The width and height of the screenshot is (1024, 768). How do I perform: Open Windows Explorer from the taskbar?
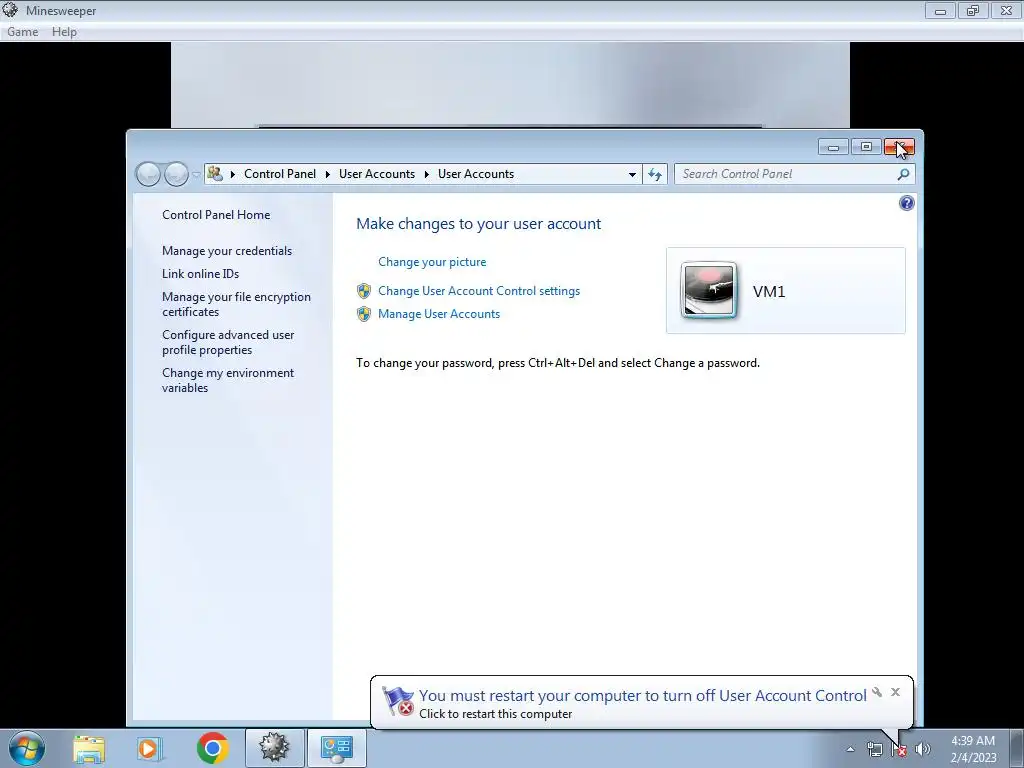click(89, 749)
